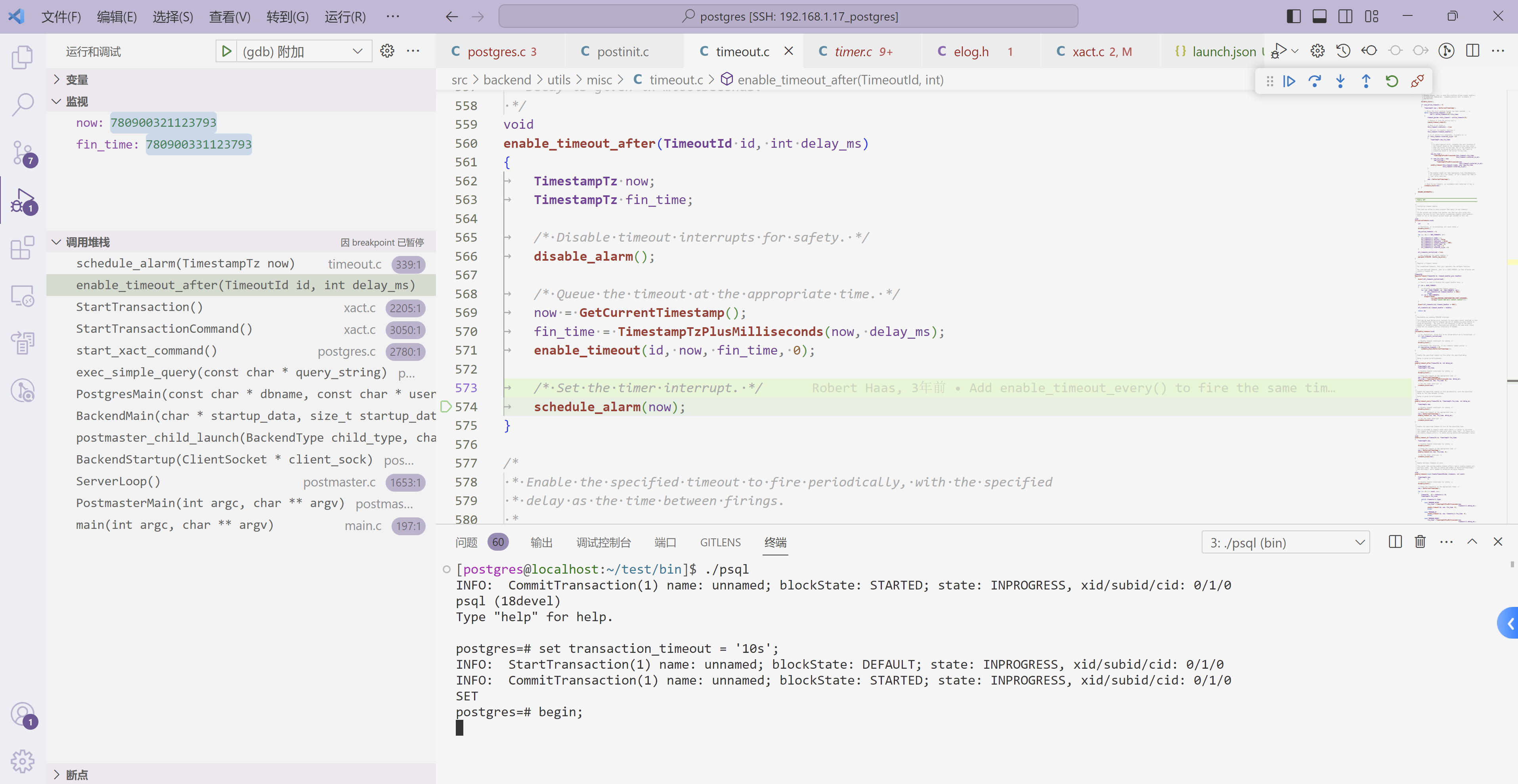Select StartTransaction() stack frame

tap(140, 307)
